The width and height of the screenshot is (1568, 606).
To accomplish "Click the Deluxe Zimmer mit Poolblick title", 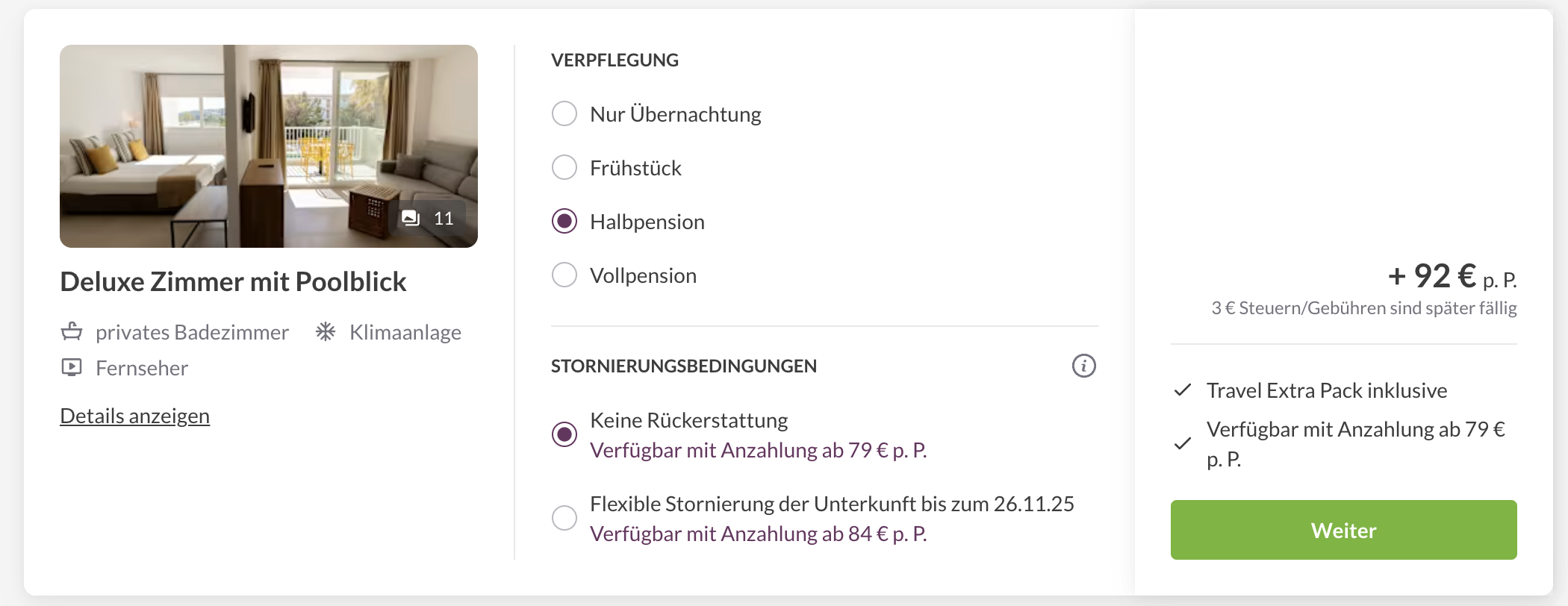I will [x=233, y=281].
